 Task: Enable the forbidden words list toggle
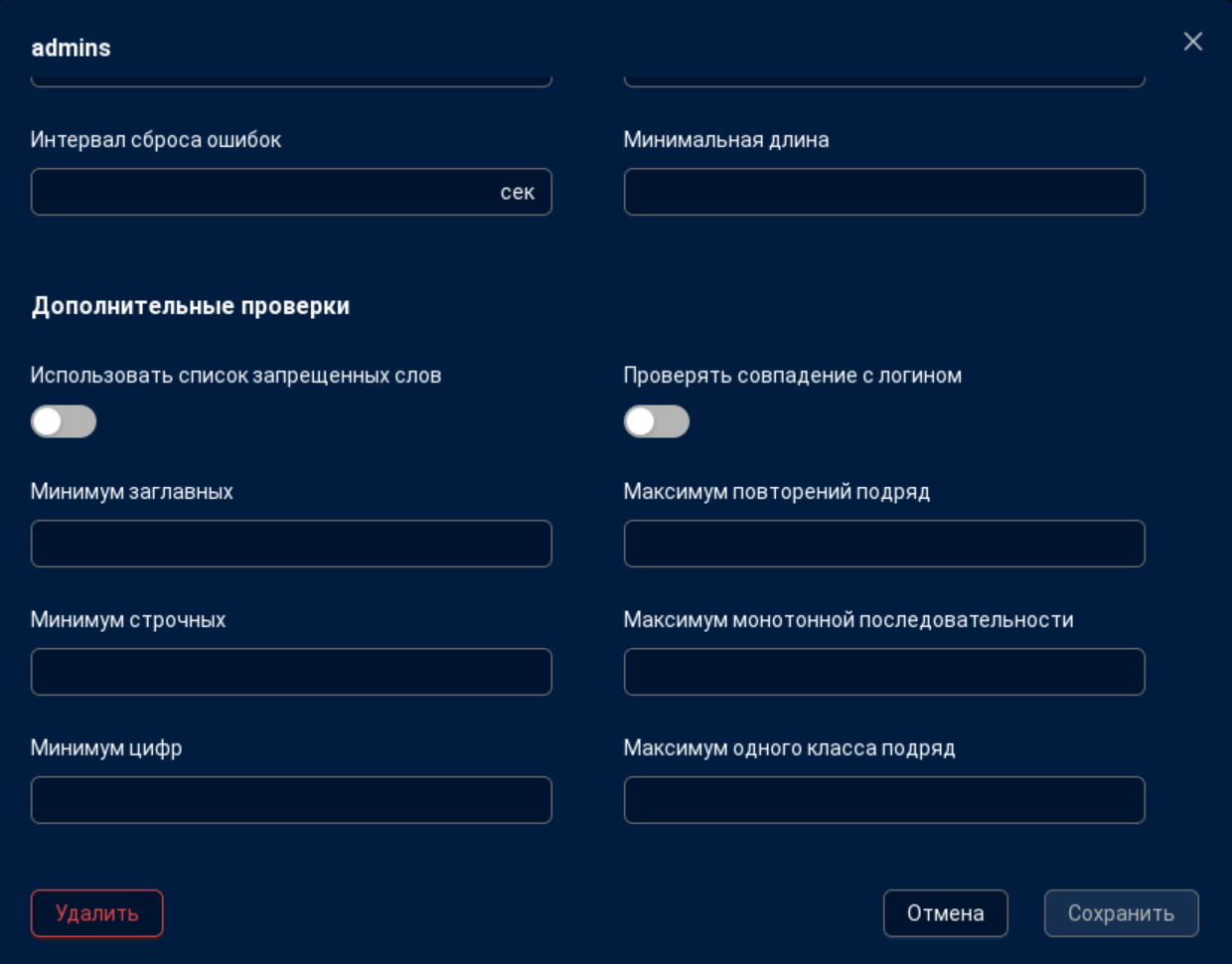(64, 421)
